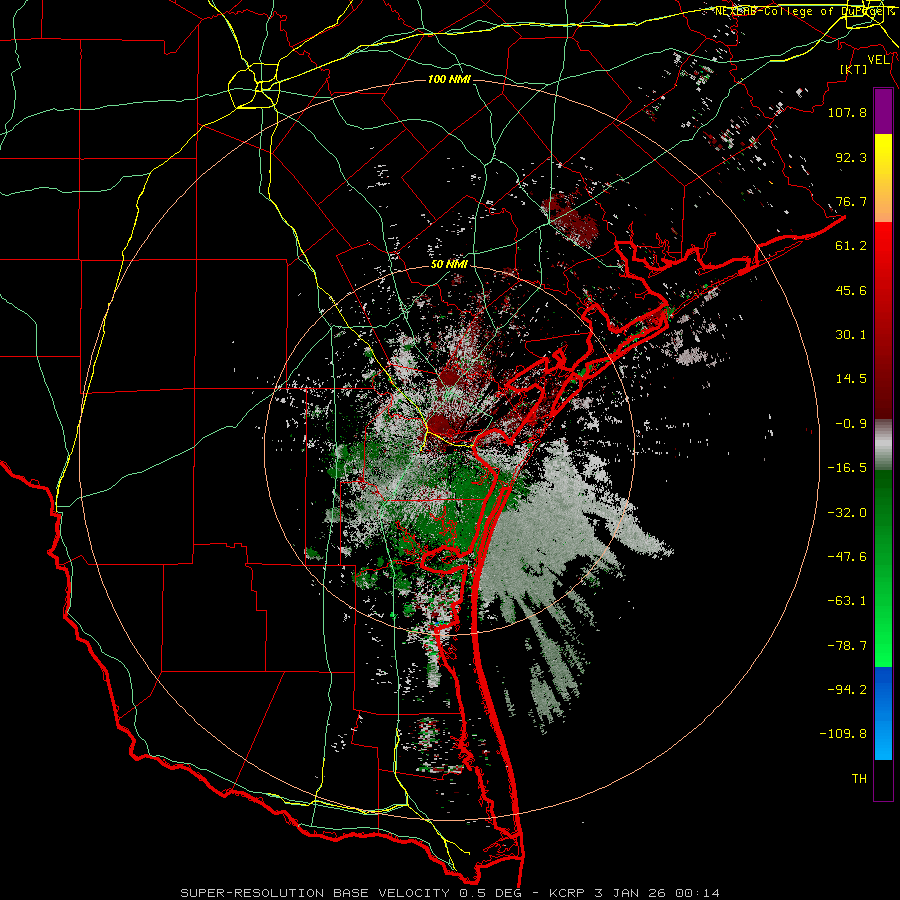Select the "-47.6" velocity scale value
The width and height of the screenshot is (900, 900).
coord(847,557)
